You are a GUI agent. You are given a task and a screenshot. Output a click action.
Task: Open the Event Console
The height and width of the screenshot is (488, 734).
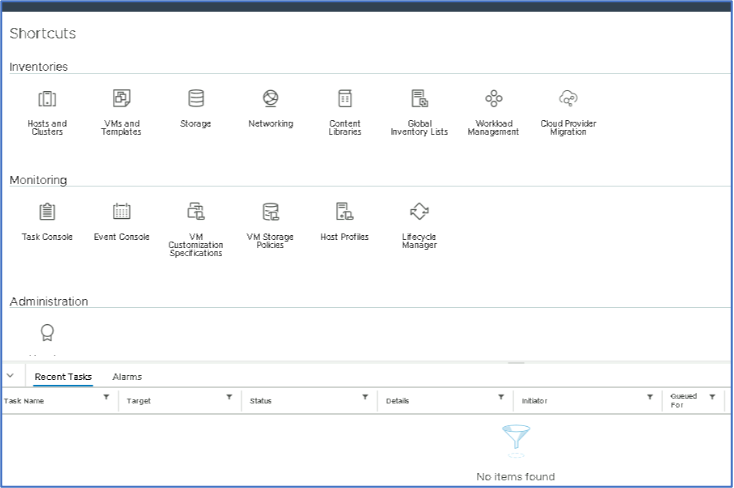point(121,212)
